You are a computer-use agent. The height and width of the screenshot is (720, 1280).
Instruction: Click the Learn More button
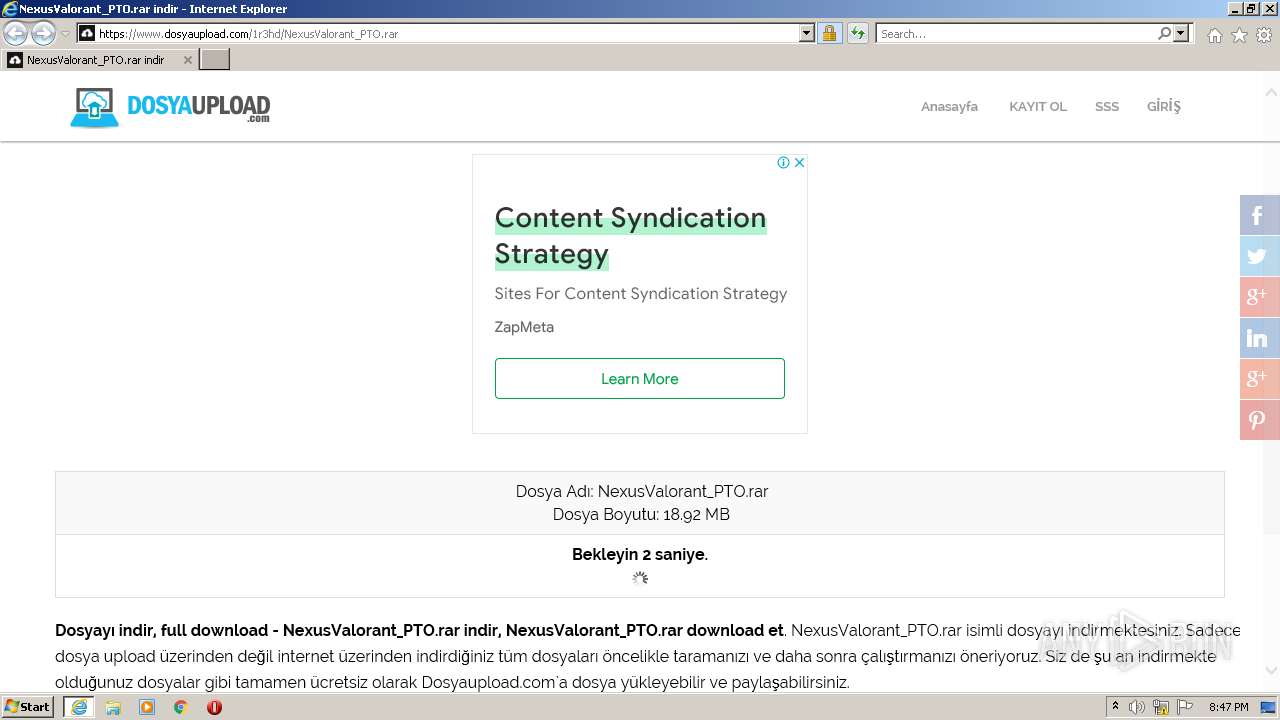[x=640, y=379]
